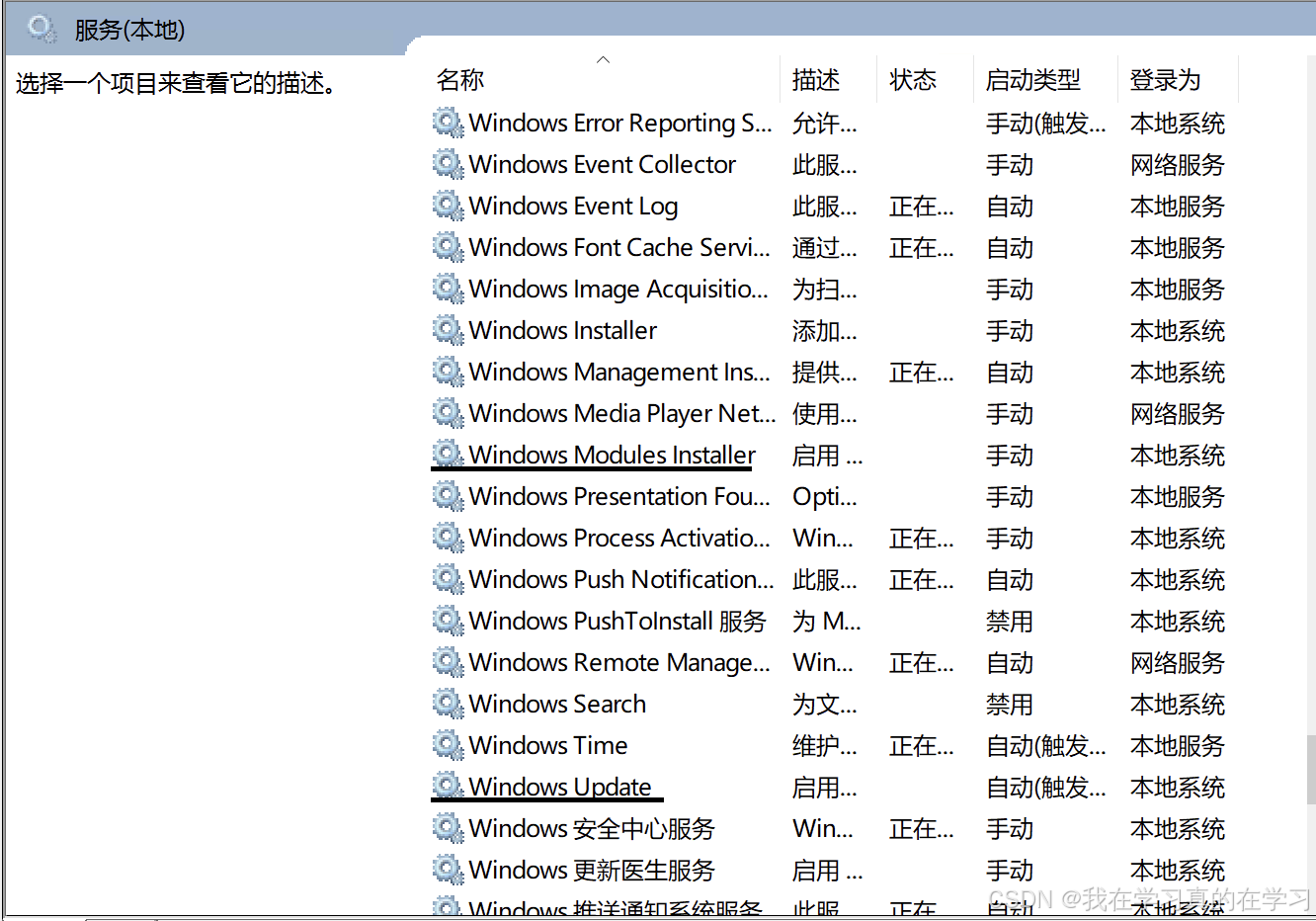Select Windows 安全中心服务 name
The width and height of the screenshot is (1316, 921).
(x=592, y=828)
